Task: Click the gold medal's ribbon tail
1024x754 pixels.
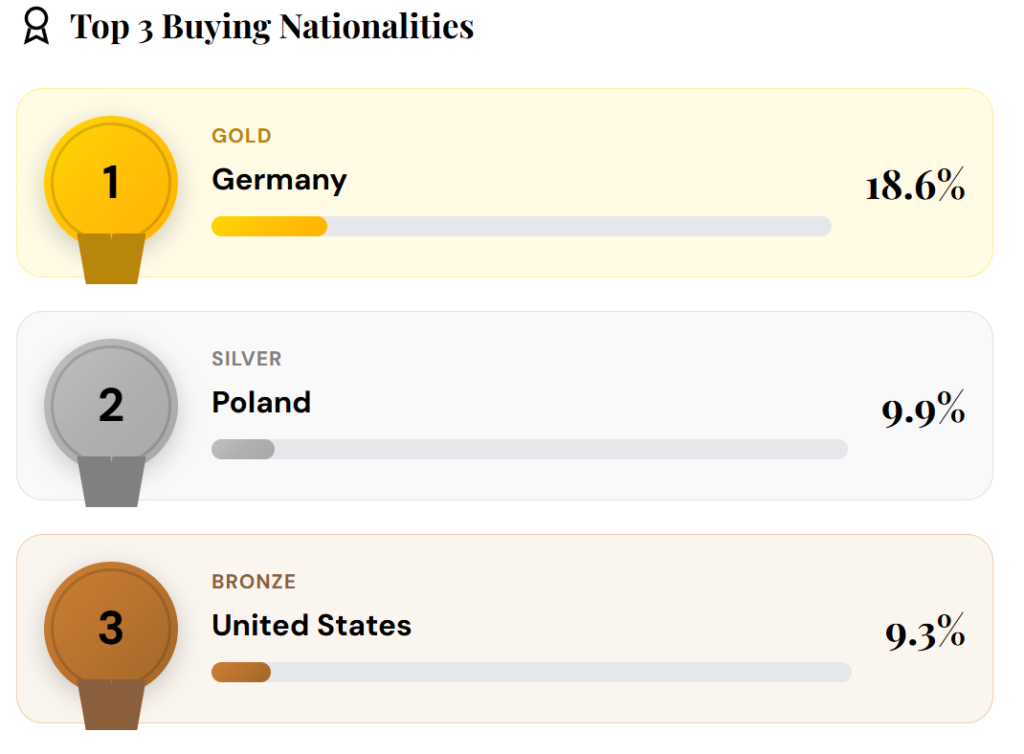Action: point(111,260)
